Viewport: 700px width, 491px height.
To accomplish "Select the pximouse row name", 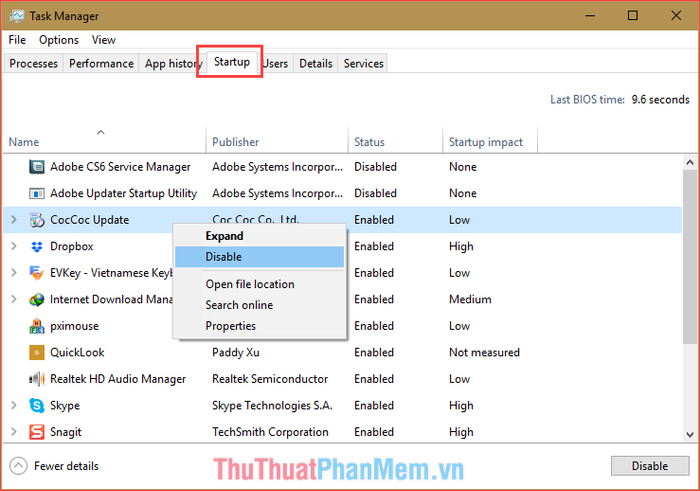I will [x=74, y=326].
